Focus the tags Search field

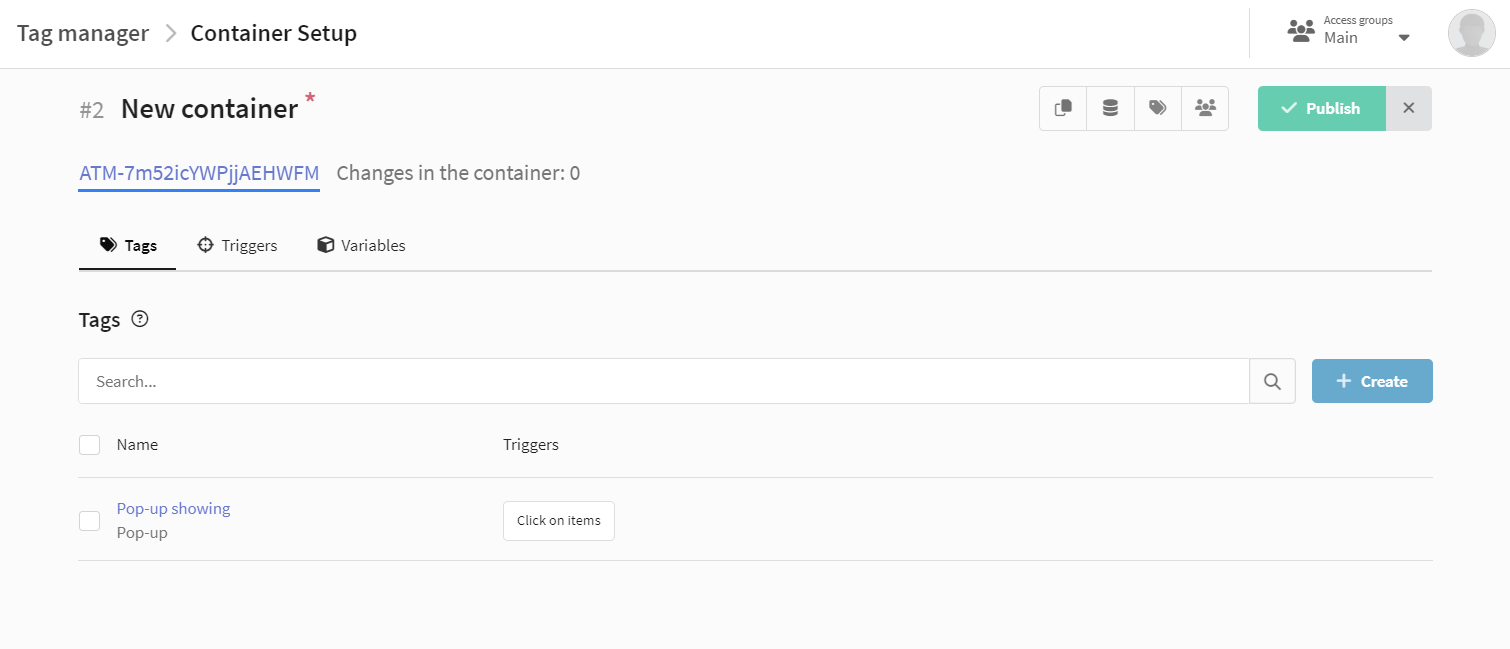(x=664, y=381)
